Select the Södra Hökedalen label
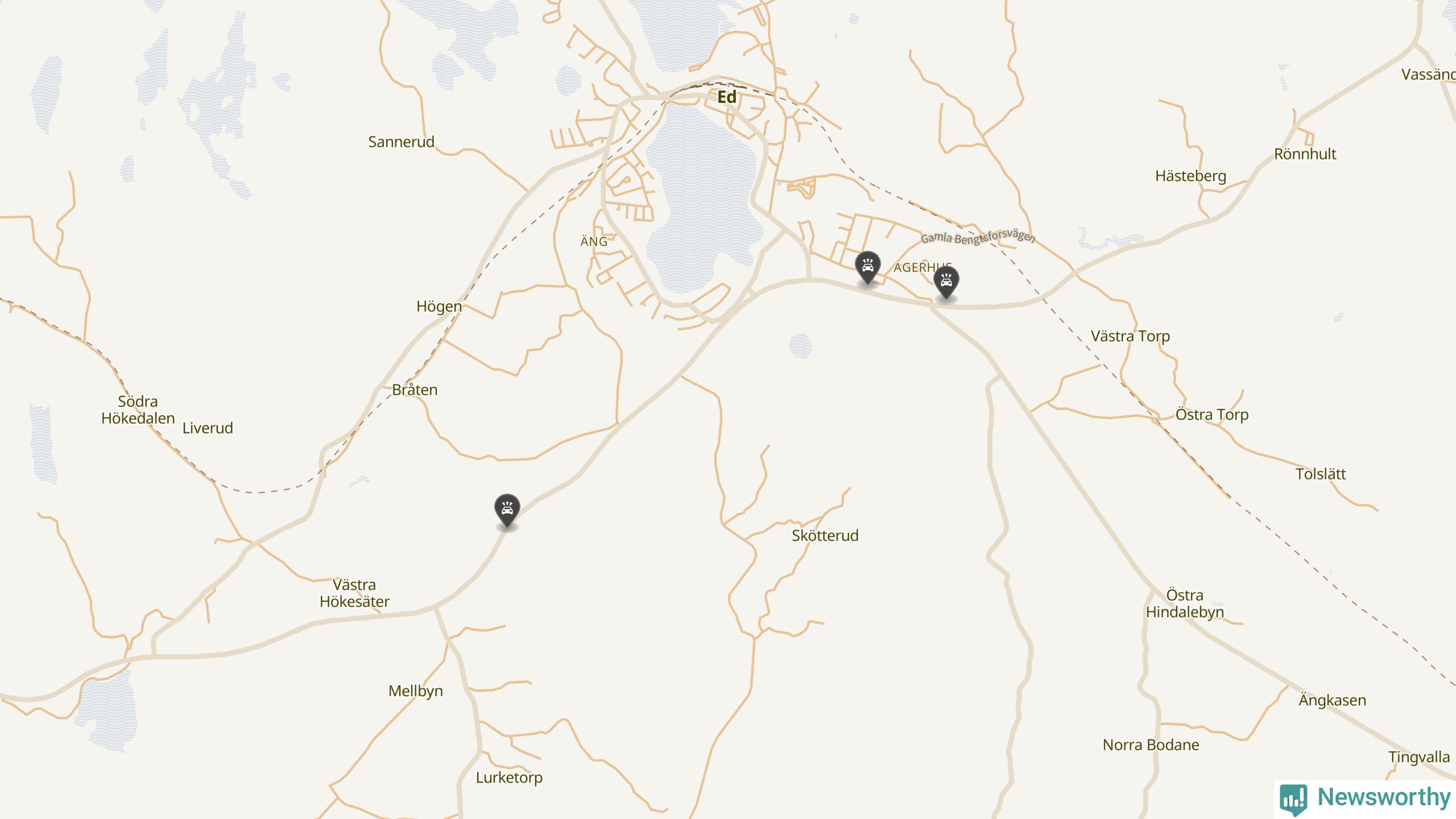The height and width of the screenshot is (819, 1456). [x=138, y=410]
